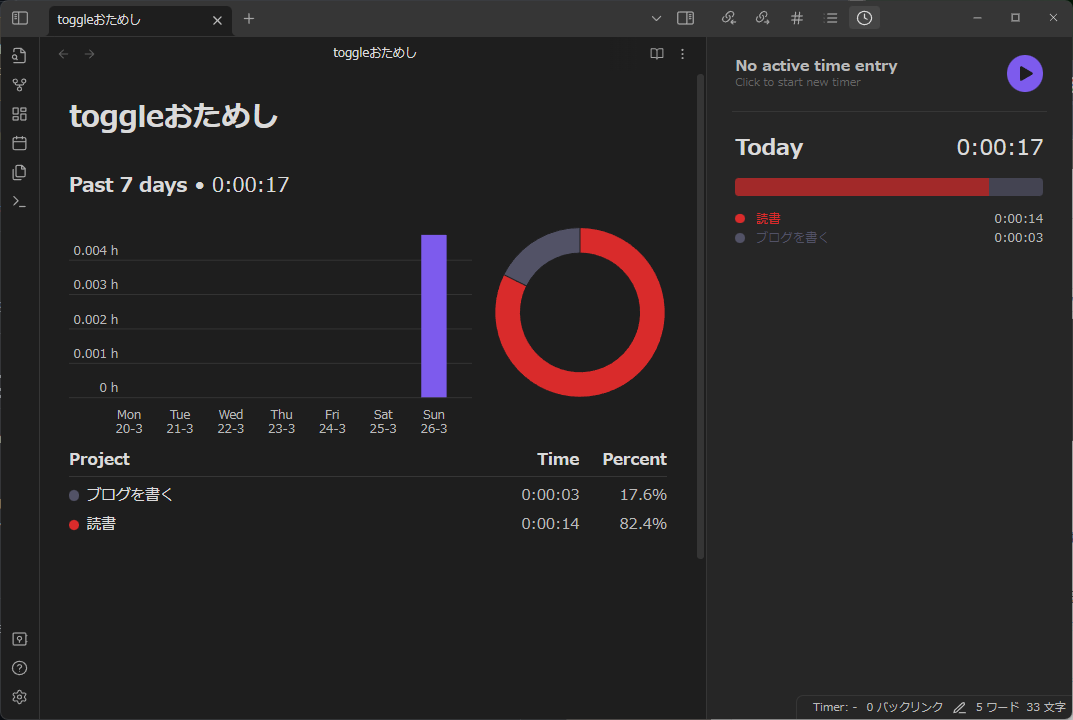
Task: Open the terminal icon in the sidebar
Action: point(20,201)
